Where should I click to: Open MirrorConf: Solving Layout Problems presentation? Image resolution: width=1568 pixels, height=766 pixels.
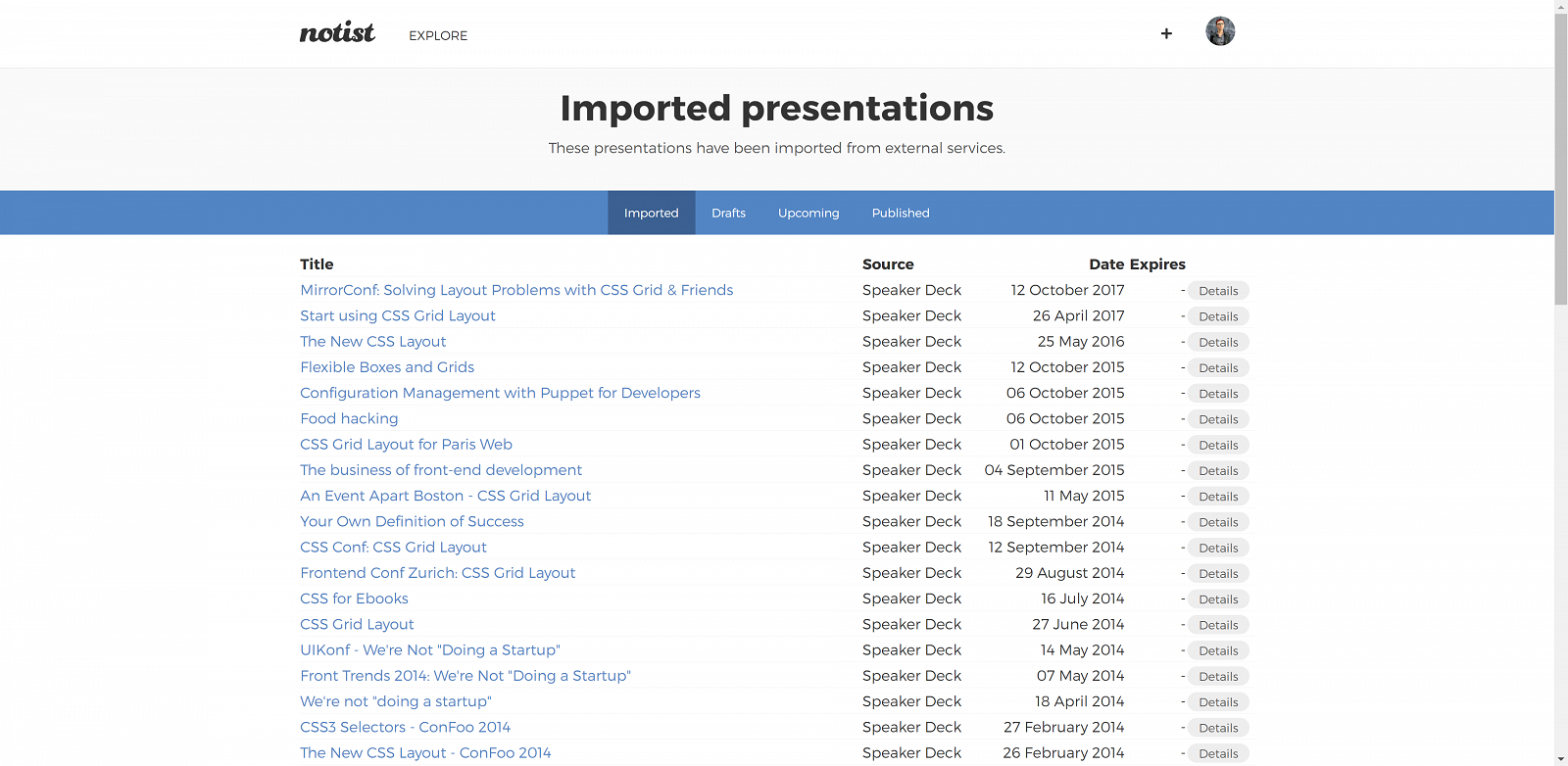tap(516, 290)
